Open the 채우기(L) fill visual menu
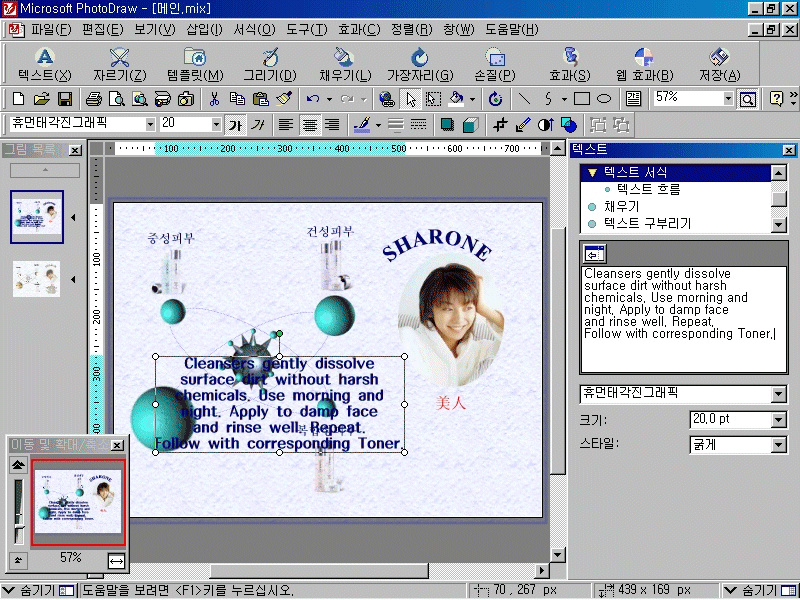The height and width of the screenshot is (600, 800). pyautogui.click(x=345, y=64)
